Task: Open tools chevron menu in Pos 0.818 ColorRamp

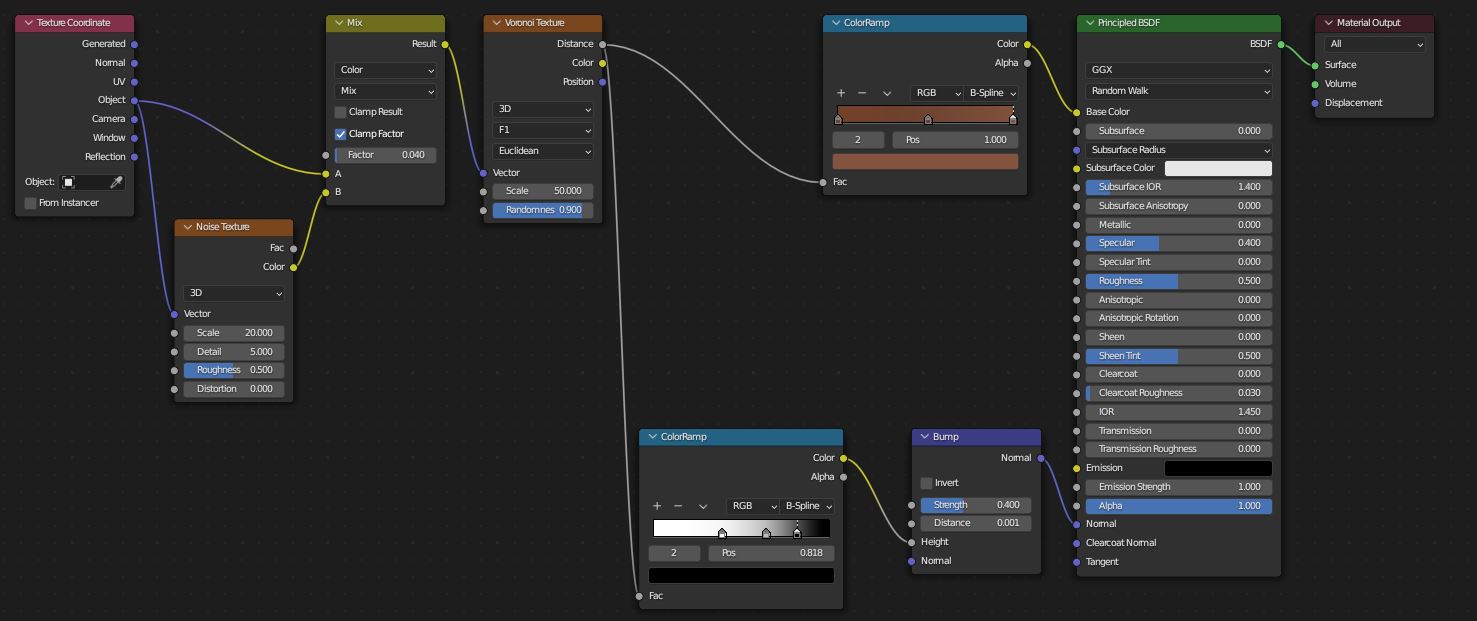Action: point(703,506)
